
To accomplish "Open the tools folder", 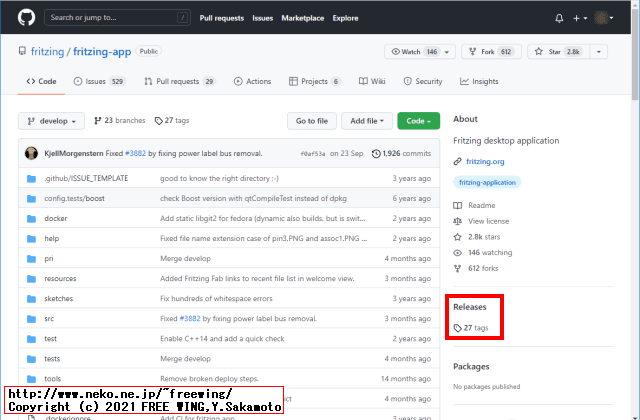I will point(53,378).
